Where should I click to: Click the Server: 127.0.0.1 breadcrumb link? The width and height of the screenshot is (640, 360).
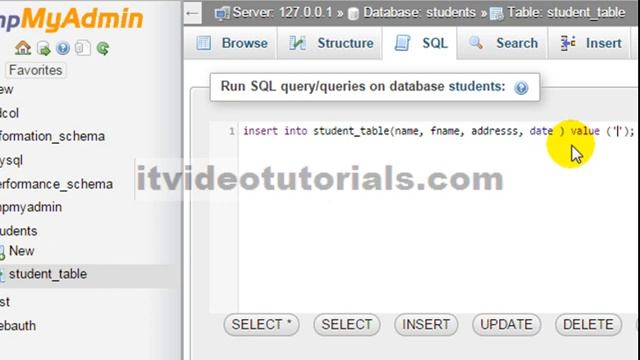point(282,13)
